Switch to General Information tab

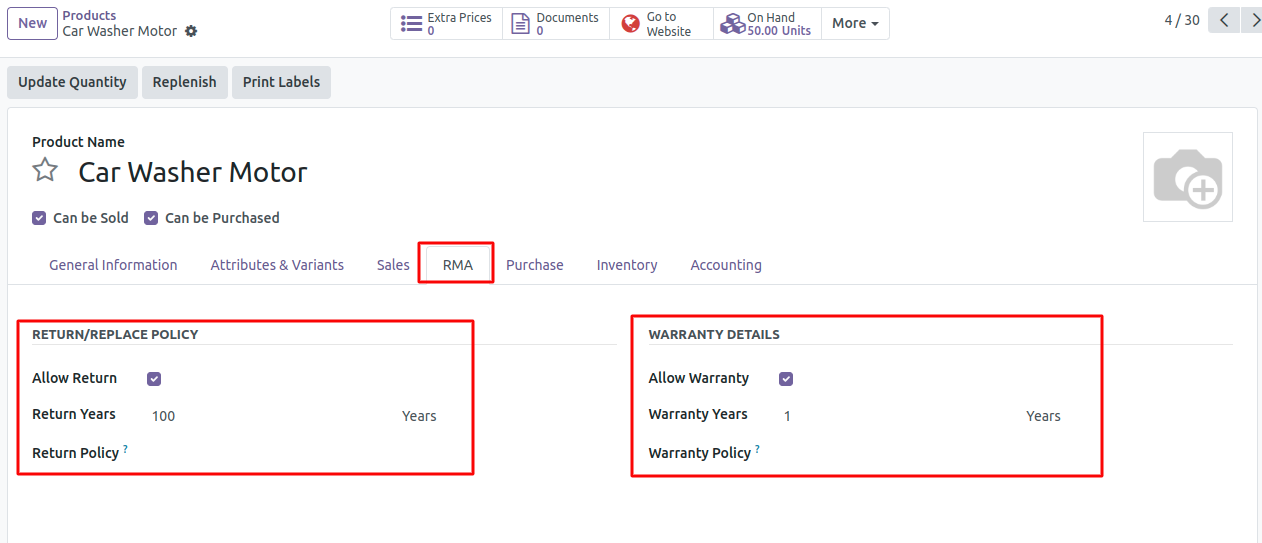point(113,265)
